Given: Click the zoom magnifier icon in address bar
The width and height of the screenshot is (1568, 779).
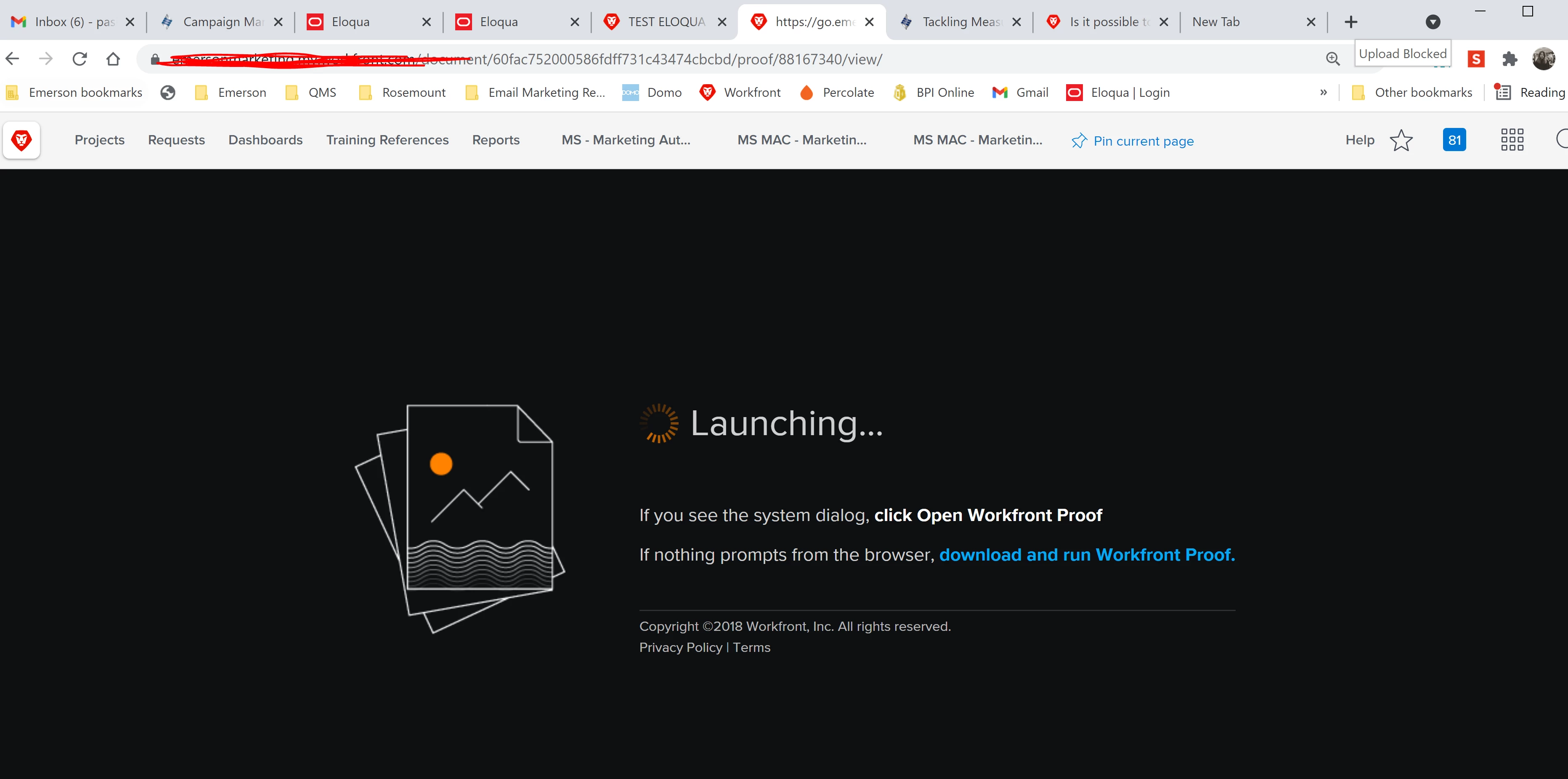Looking at the screenshot, I should click(x=1332, y=59).
